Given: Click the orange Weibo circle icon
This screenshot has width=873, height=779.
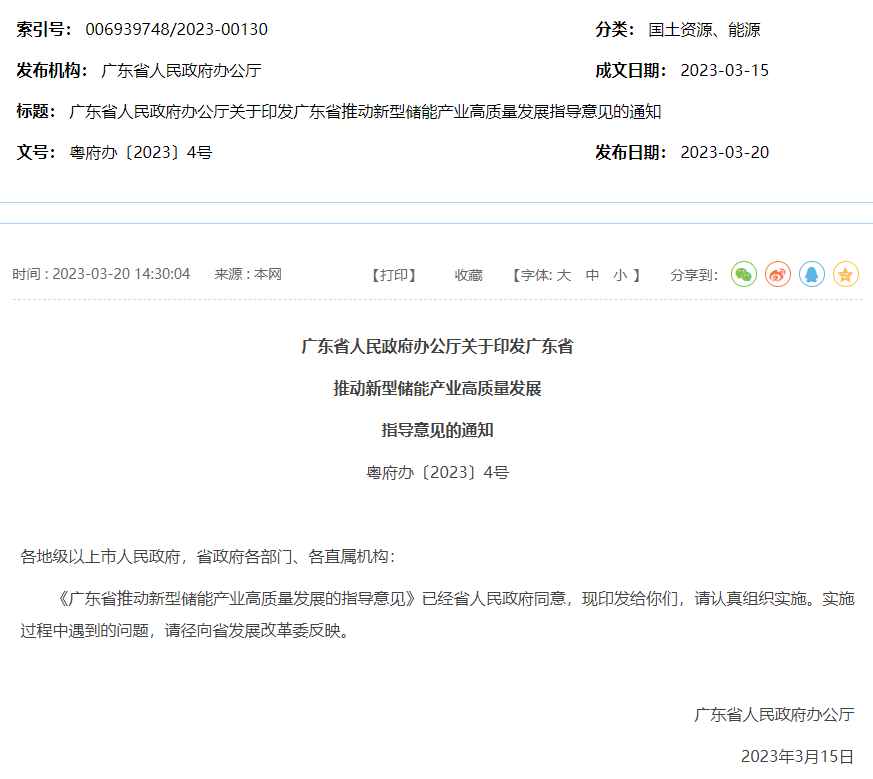Looking at the screenshot, I should click(x=777, y=274).
